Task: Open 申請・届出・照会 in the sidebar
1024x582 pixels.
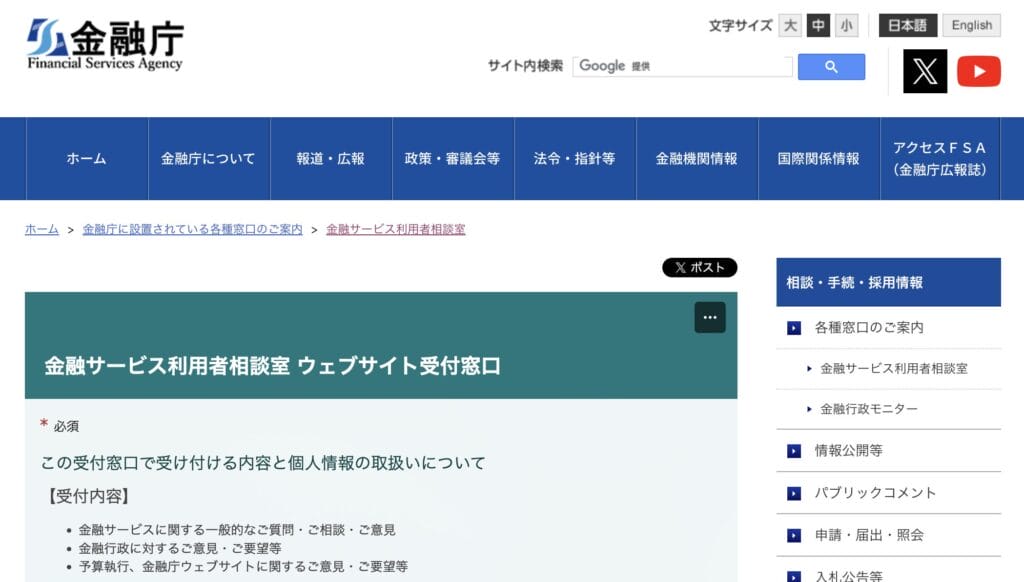Action: [x=868, y=535]
